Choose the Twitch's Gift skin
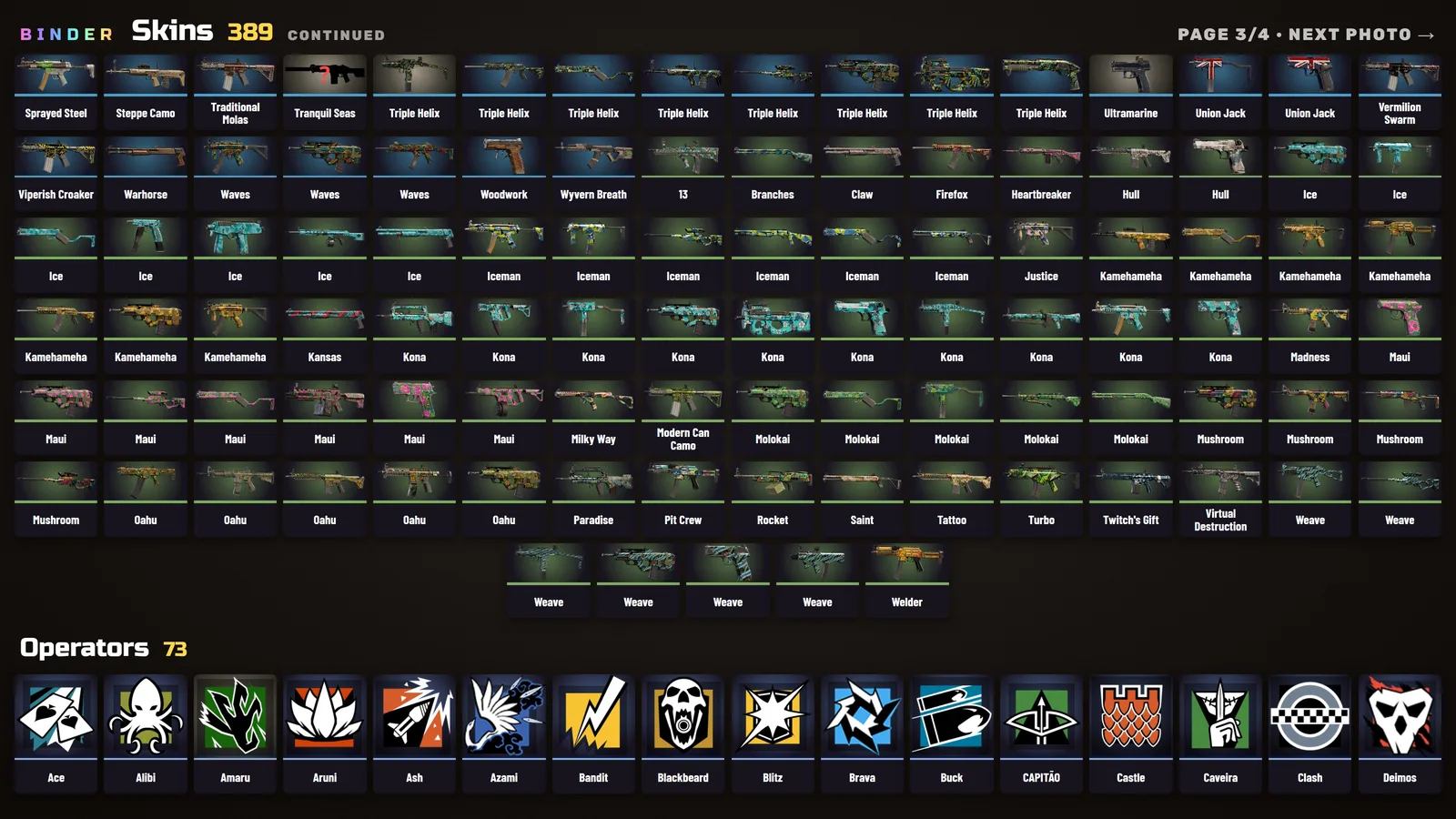The height and width of the screenshot is (819, 1456). (x=1131, y=499)
